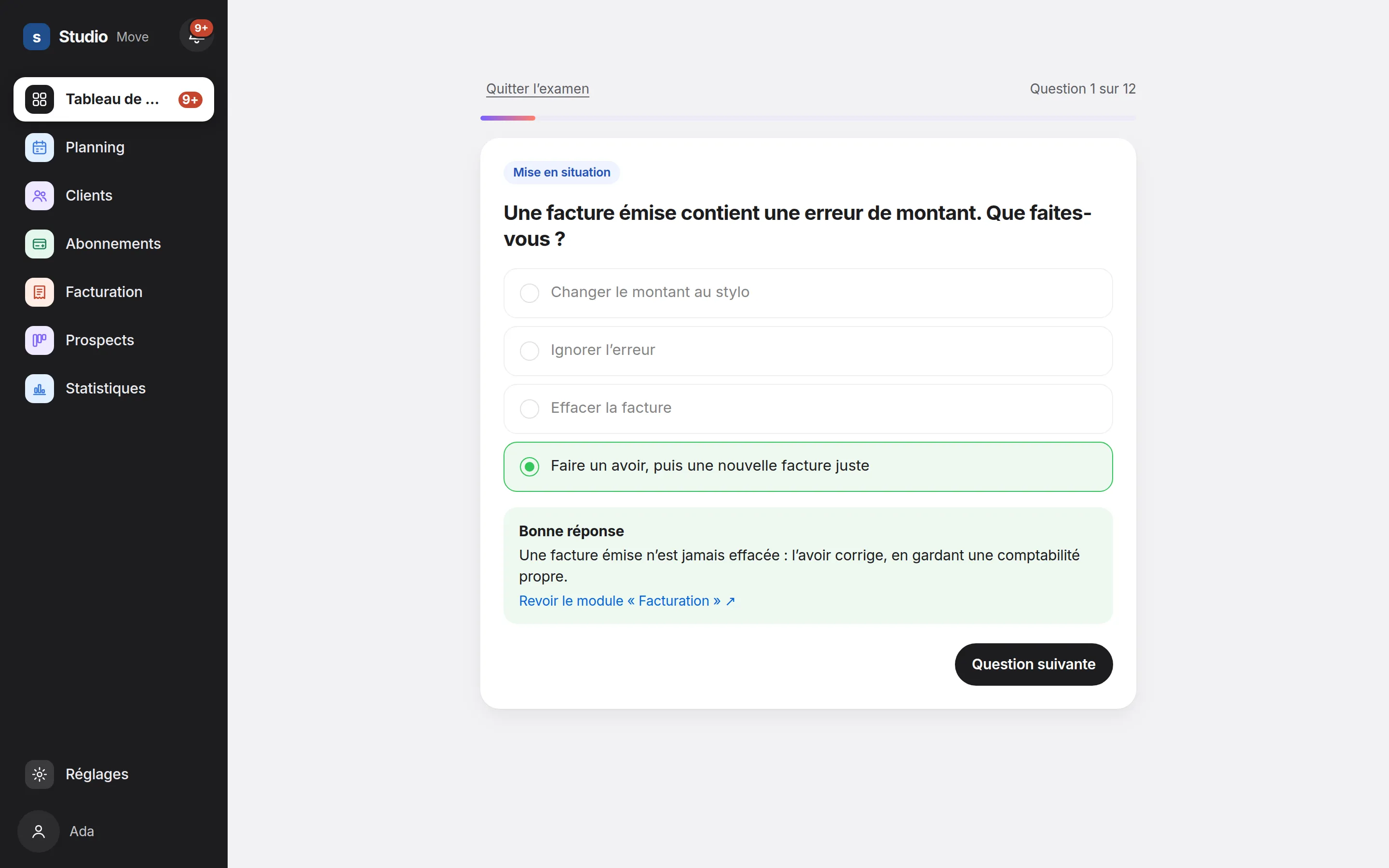Click the Planning calendar icon
The image size is (1389, 868).
pyautogui.click(x=40, y=148)
